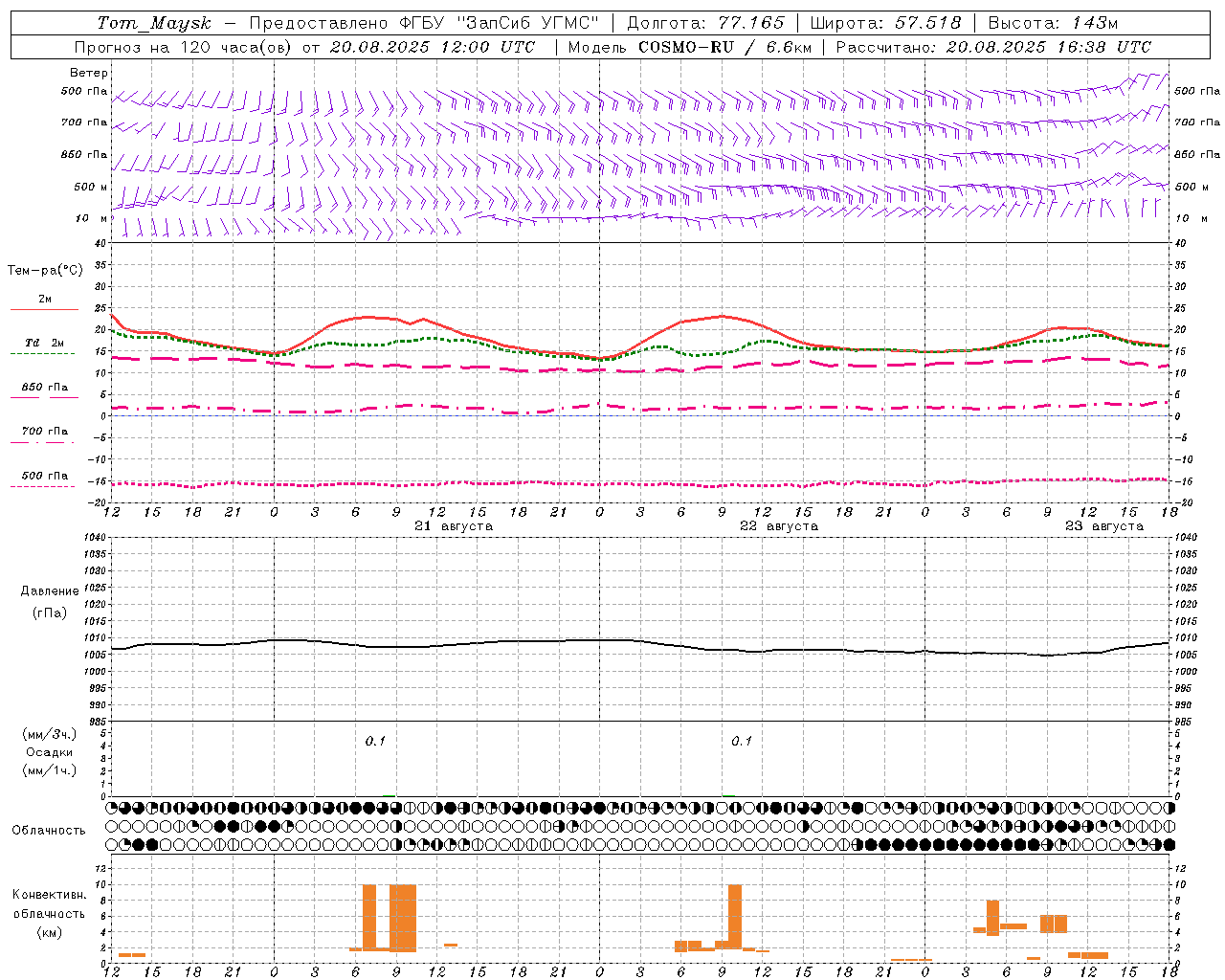1225x980 pixels.
Task: Click the Модель COSMO-RU / 6.6км label
Action: click(x=690, y=47)
